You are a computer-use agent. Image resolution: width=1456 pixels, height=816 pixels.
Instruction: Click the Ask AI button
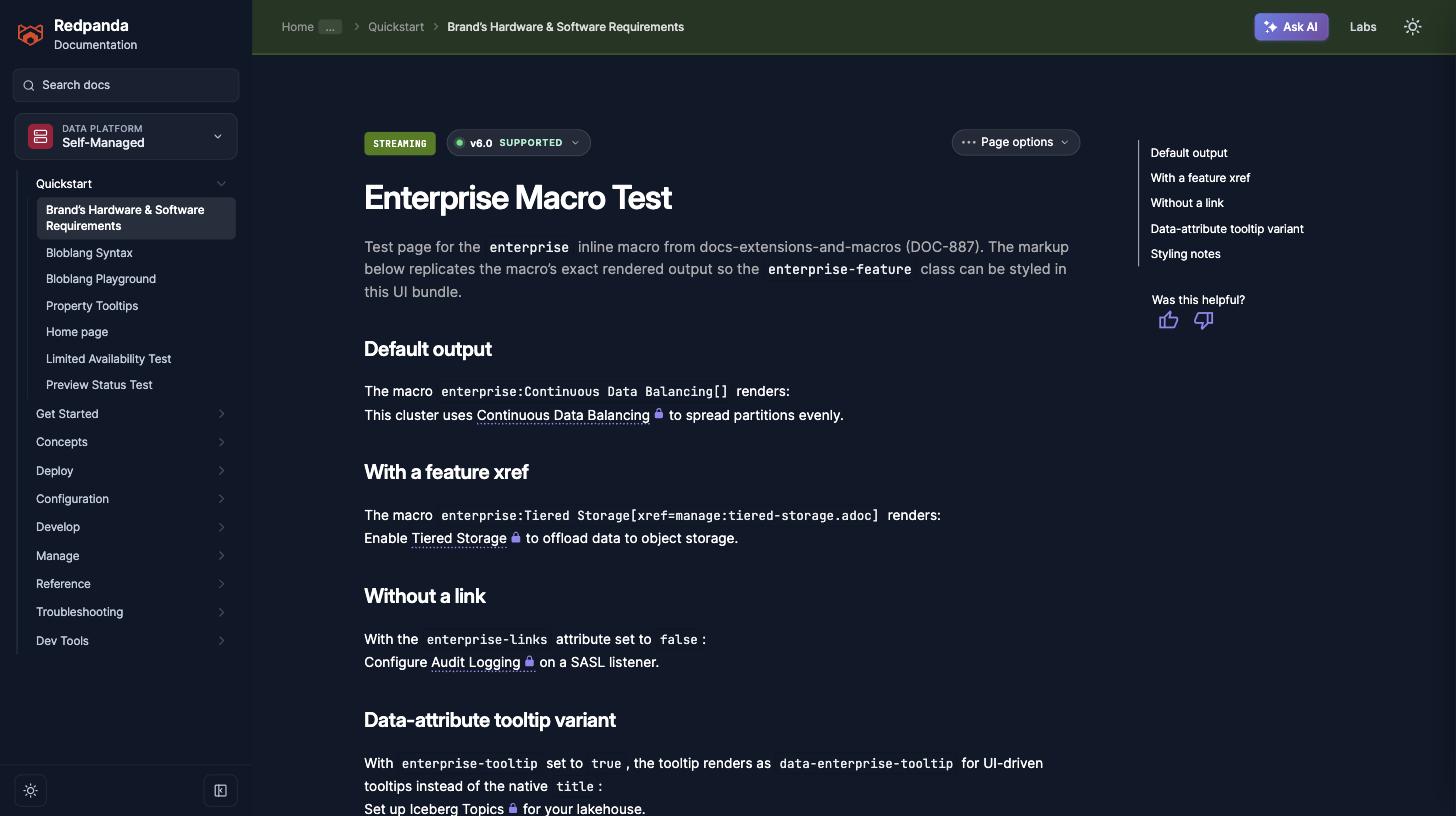coord(1291,27)
